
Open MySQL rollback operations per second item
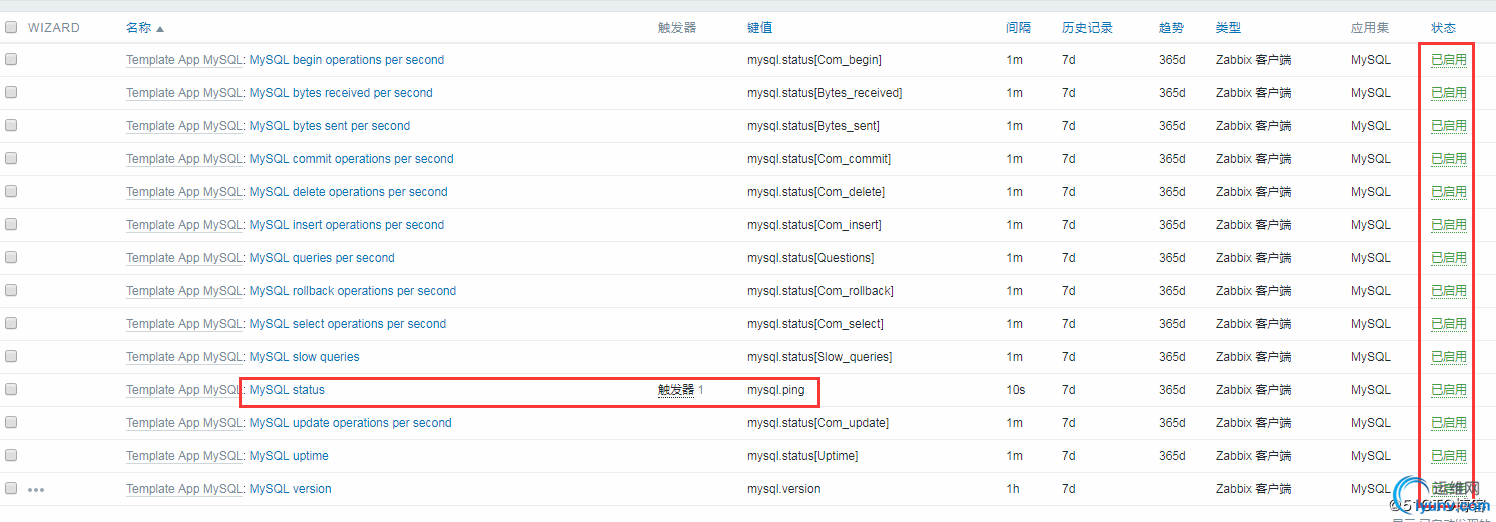(x=352, y=291)
